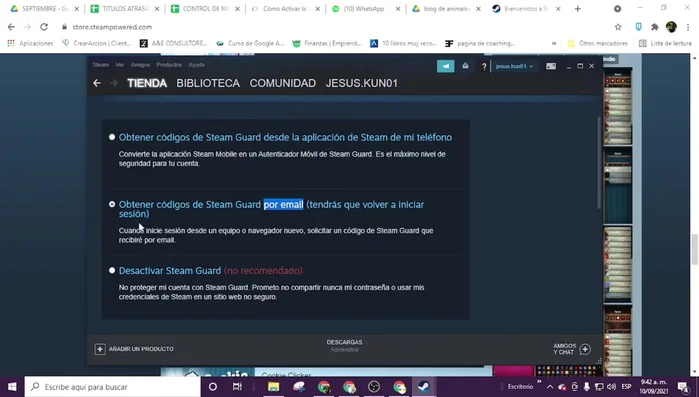Go to the TIENDA tab

[147, 83]
